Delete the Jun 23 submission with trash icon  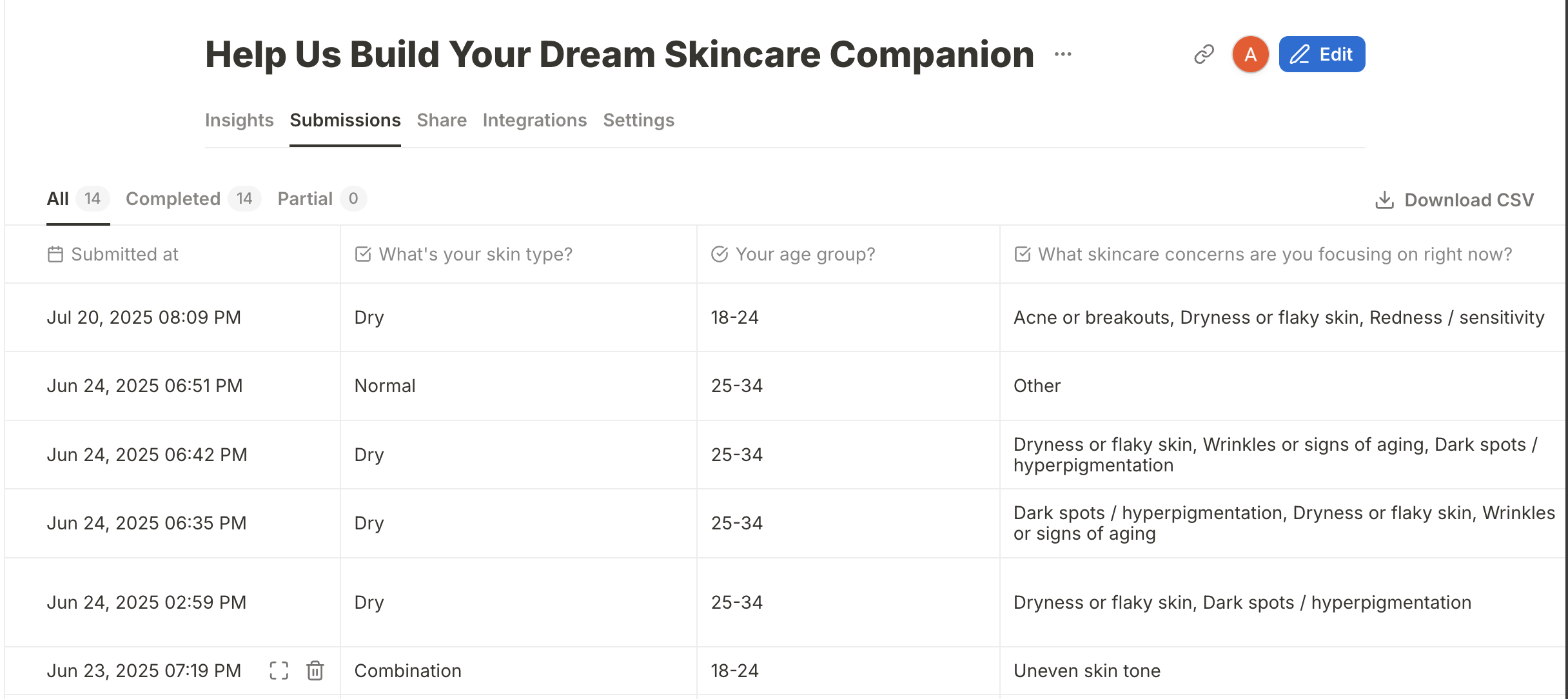(315, 671)
